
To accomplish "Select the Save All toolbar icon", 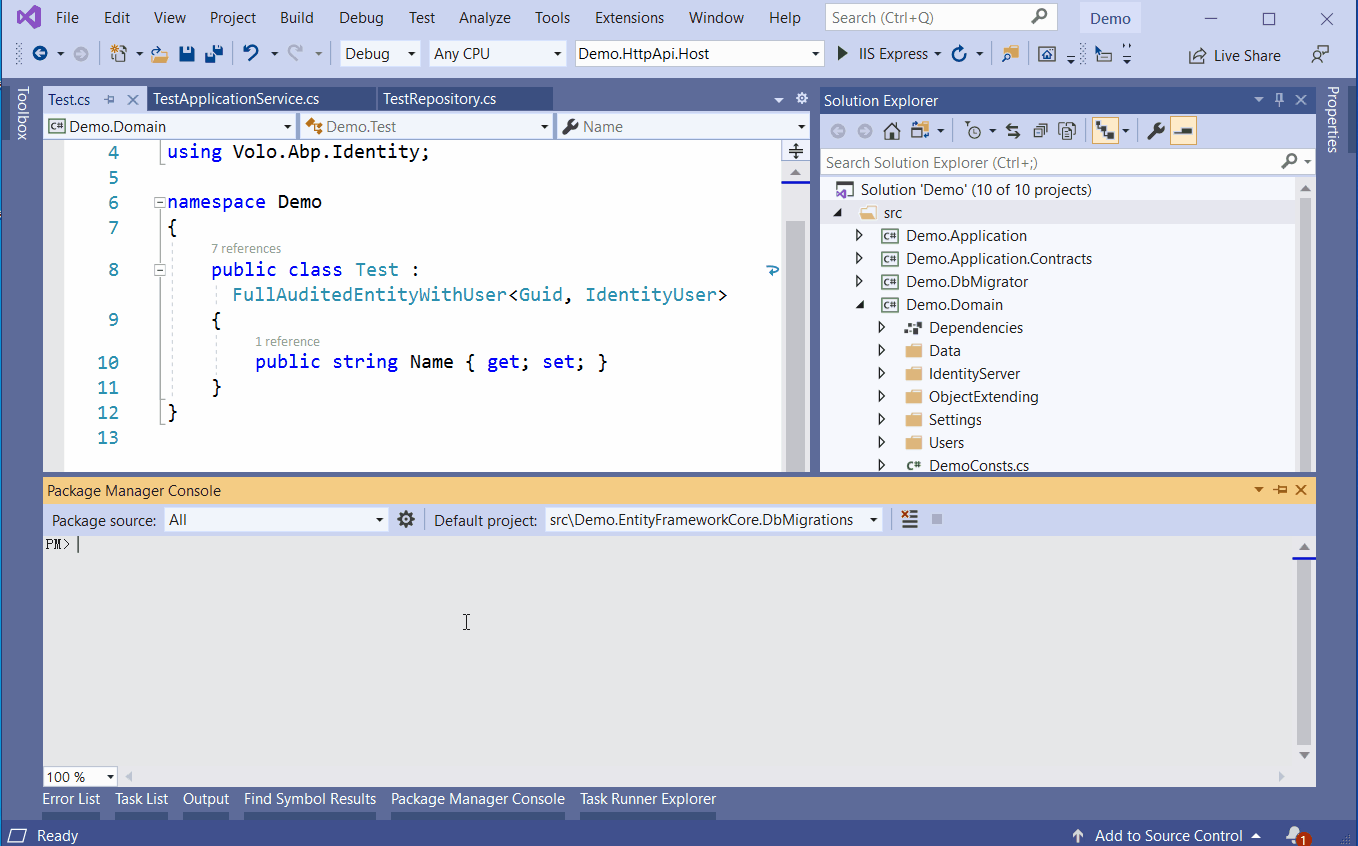I will (x=211, y=53).
